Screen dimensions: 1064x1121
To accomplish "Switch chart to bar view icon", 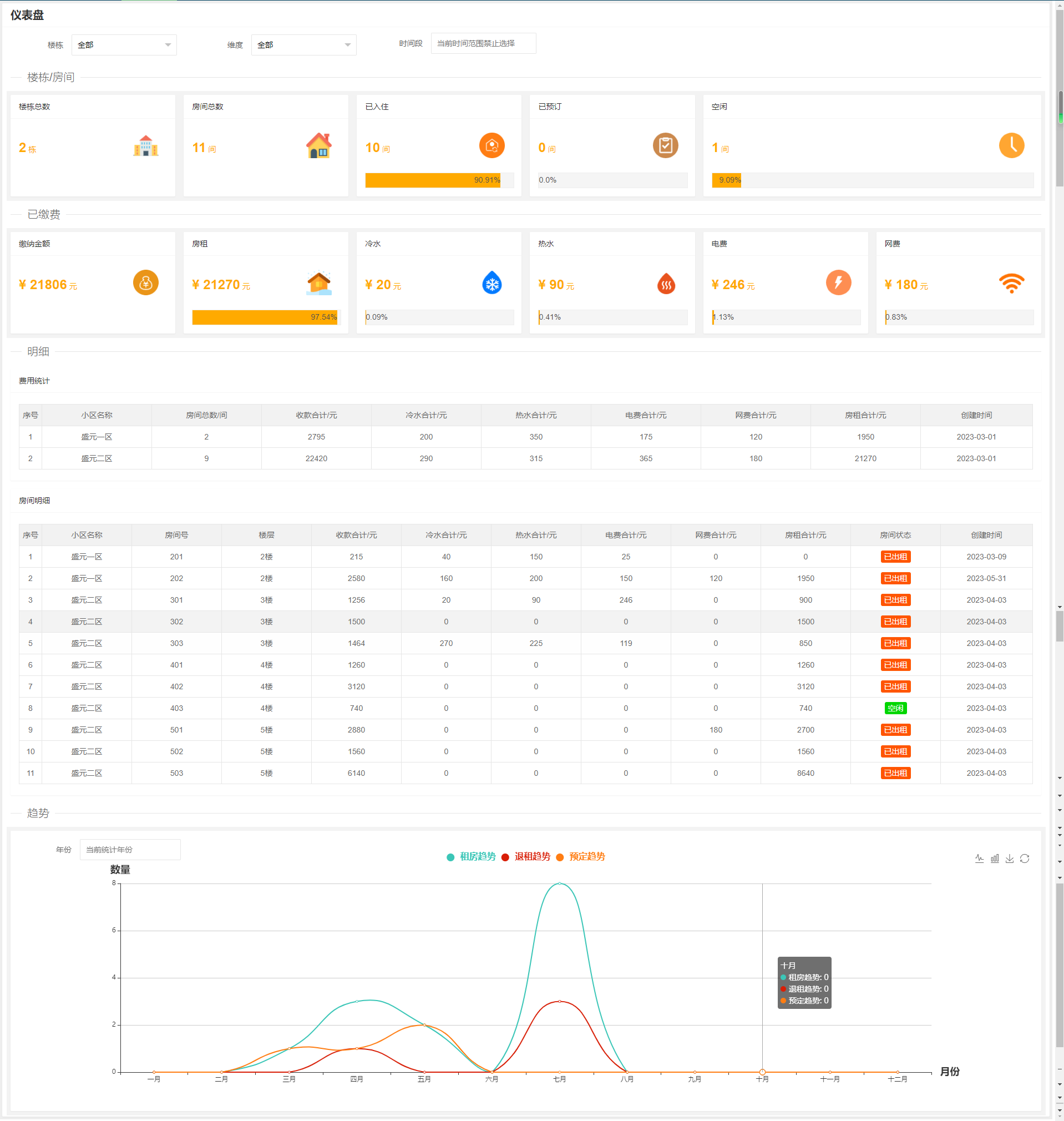I will (x=995, y=859).
